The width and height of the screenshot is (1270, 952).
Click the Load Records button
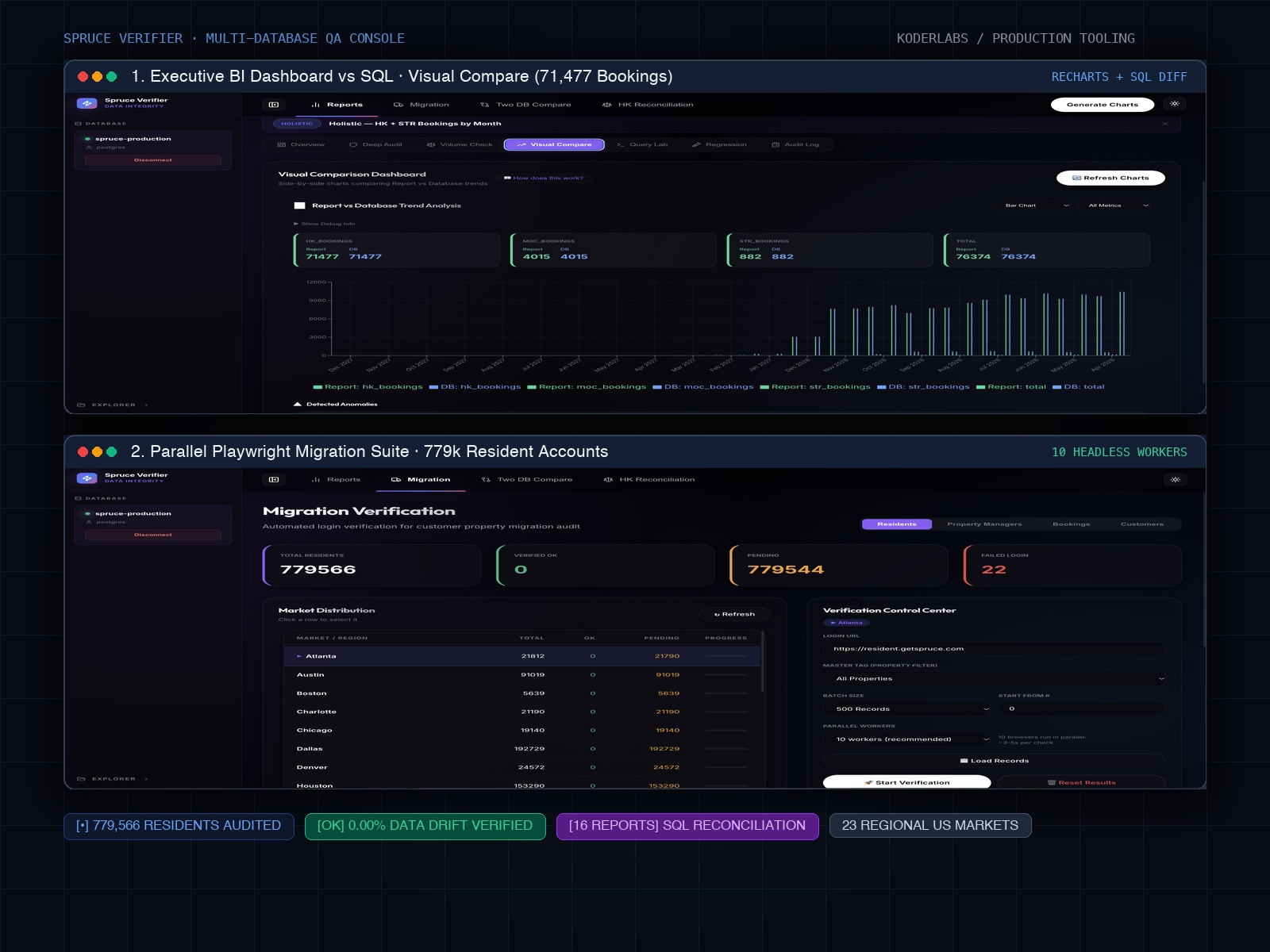[x=995, y=761]
